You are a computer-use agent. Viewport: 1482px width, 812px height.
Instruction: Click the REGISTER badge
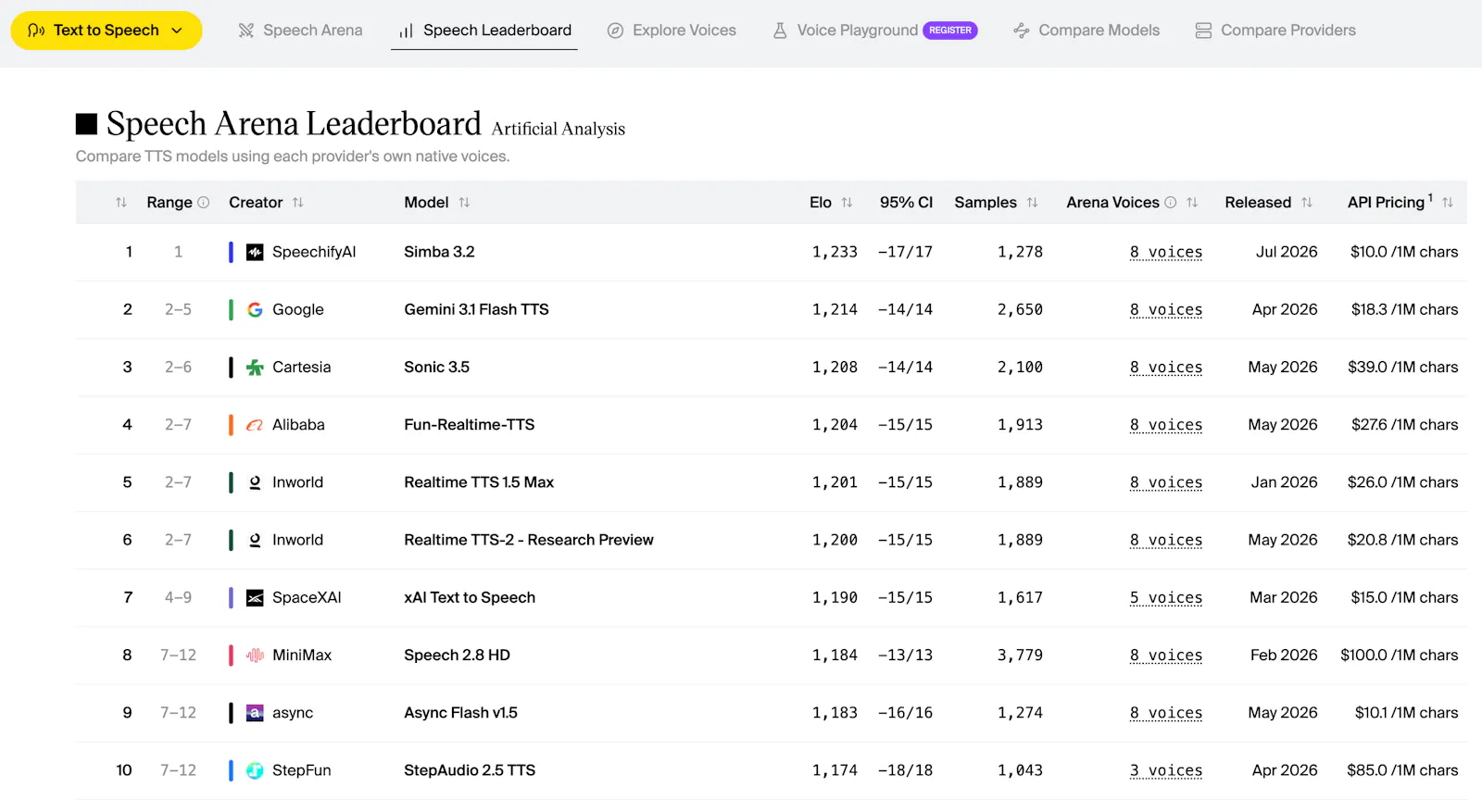tap(950, 31)
